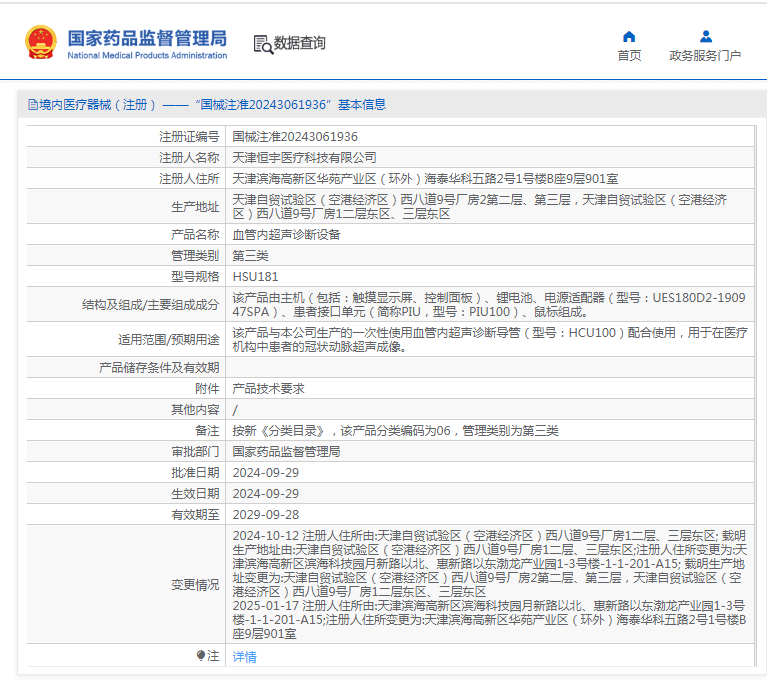Screen dimensions: 767x686
Task: Select registration number 国械注准20243061936 value
Action: point(295,137)
